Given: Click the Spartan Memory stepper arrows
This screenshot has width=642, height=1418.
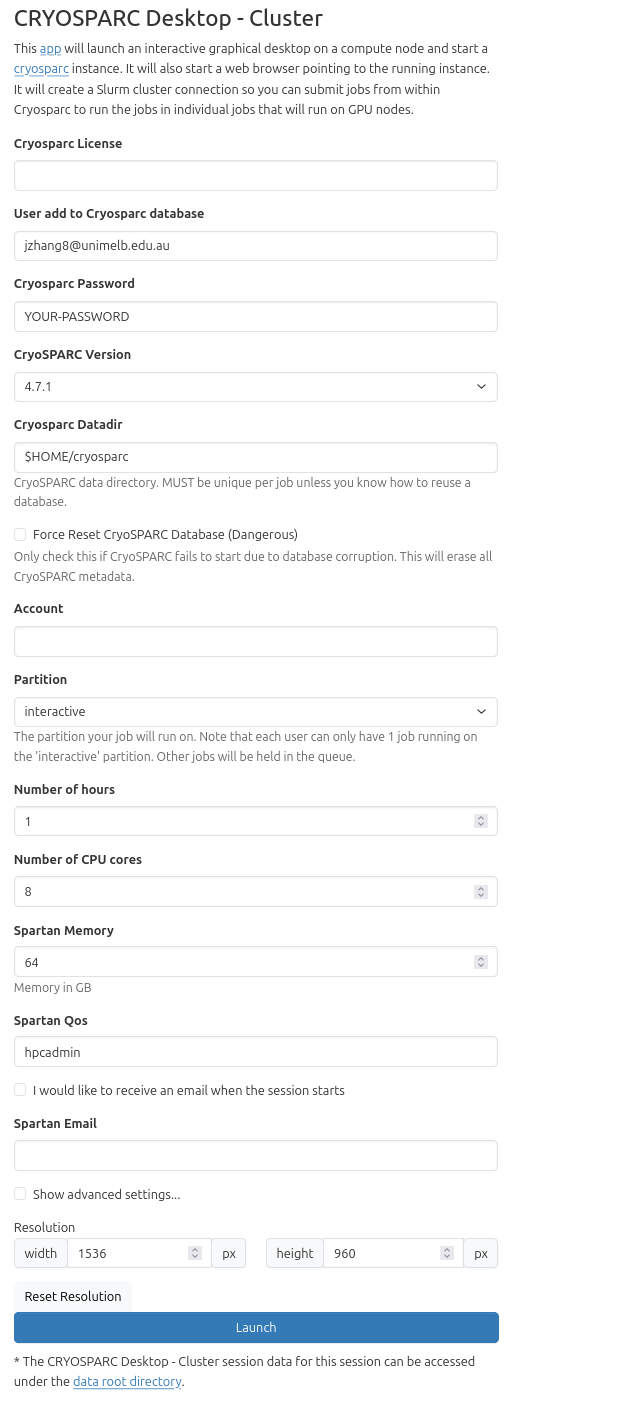Looking at the screenshot, I should 481,962.
